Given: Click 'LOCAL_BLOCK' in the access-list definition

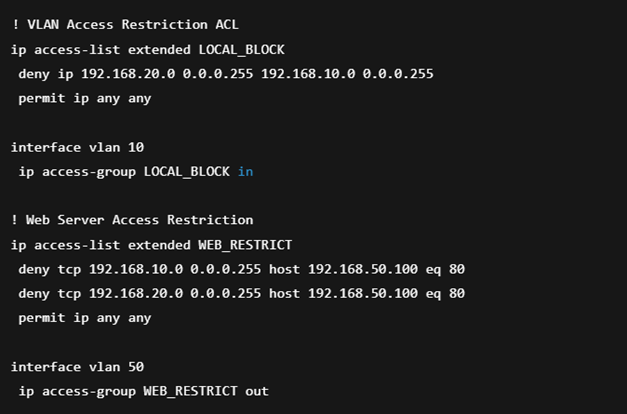Looking at the screenshot, I should pyautogui.click(x=241, y=49).
